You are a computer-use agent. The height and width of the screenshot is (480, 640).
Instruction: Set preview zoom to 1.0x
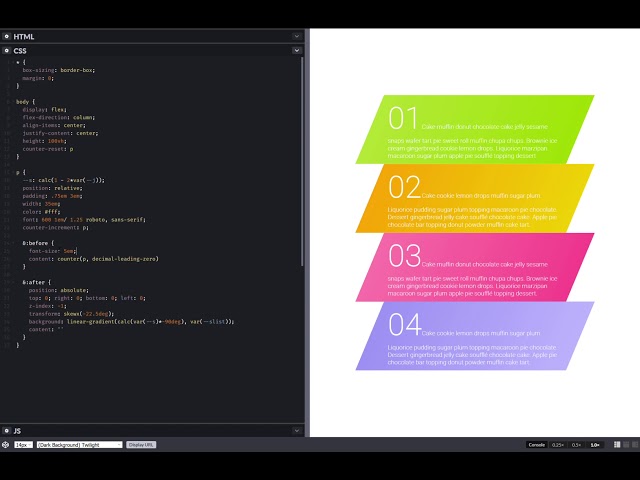[595, 444]
